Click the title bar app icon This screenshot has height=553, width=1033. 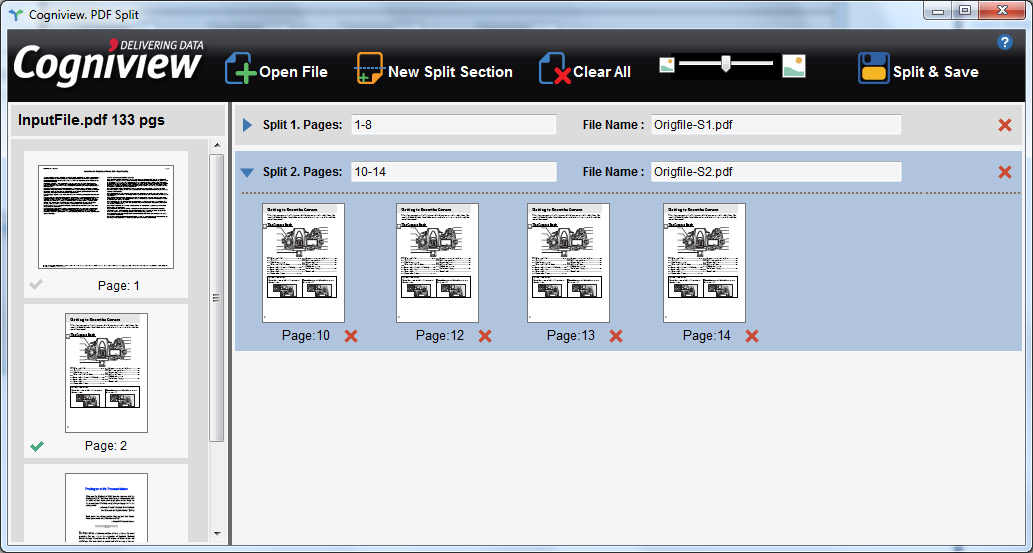[16, 14]
